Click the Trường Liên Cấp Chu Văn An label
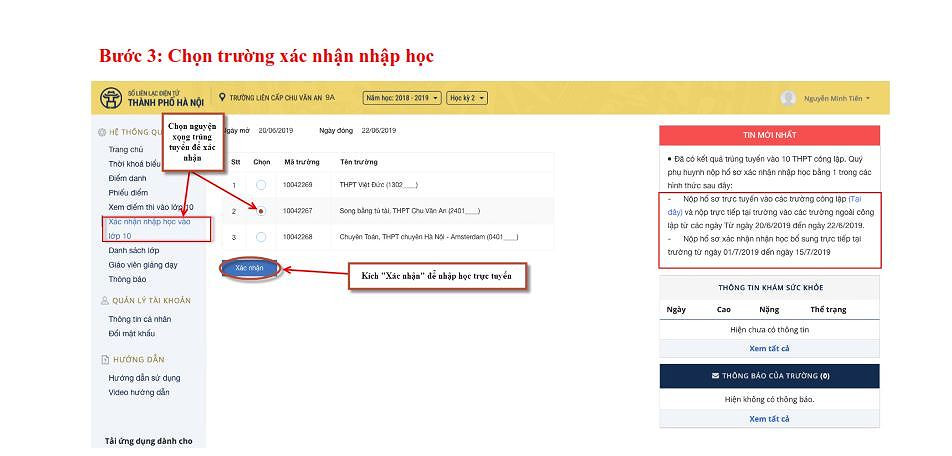 (x=282, y=97)
